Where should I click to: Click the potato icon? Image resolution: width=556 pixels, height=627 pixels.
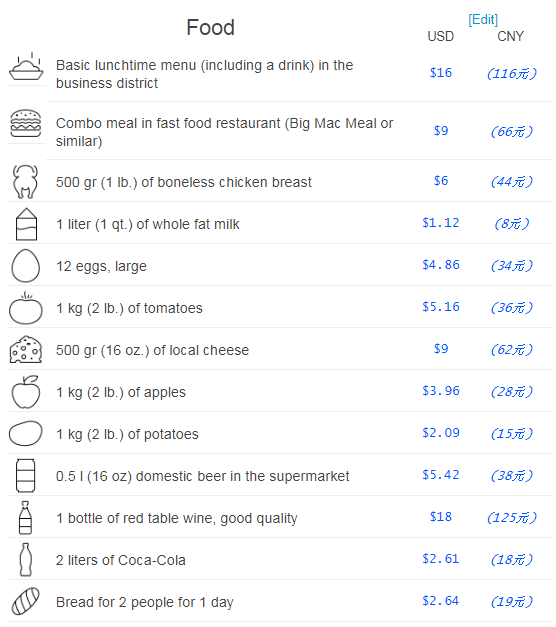[x=26, y=433]
